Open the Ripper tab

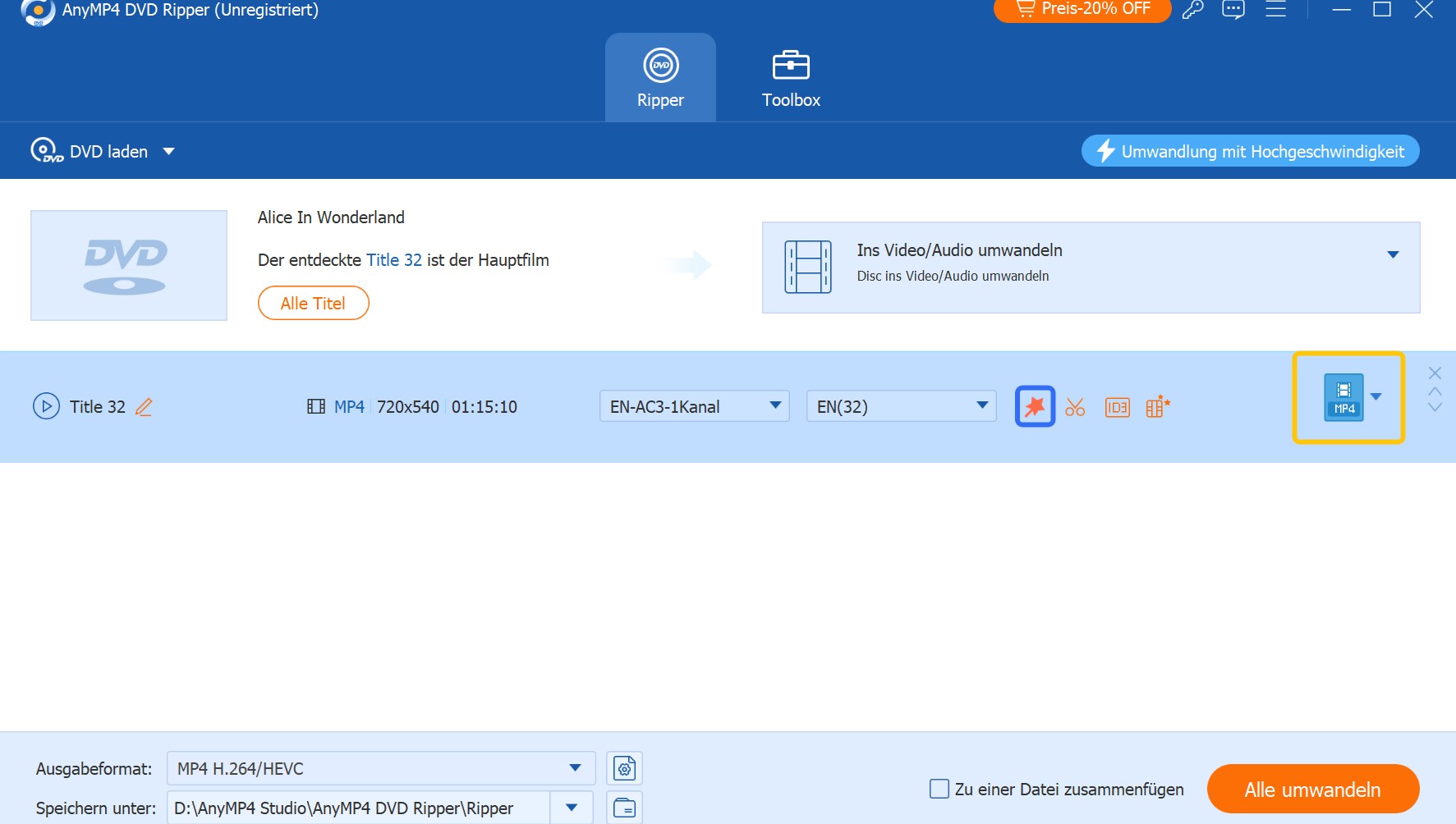[x=660, y=78]
